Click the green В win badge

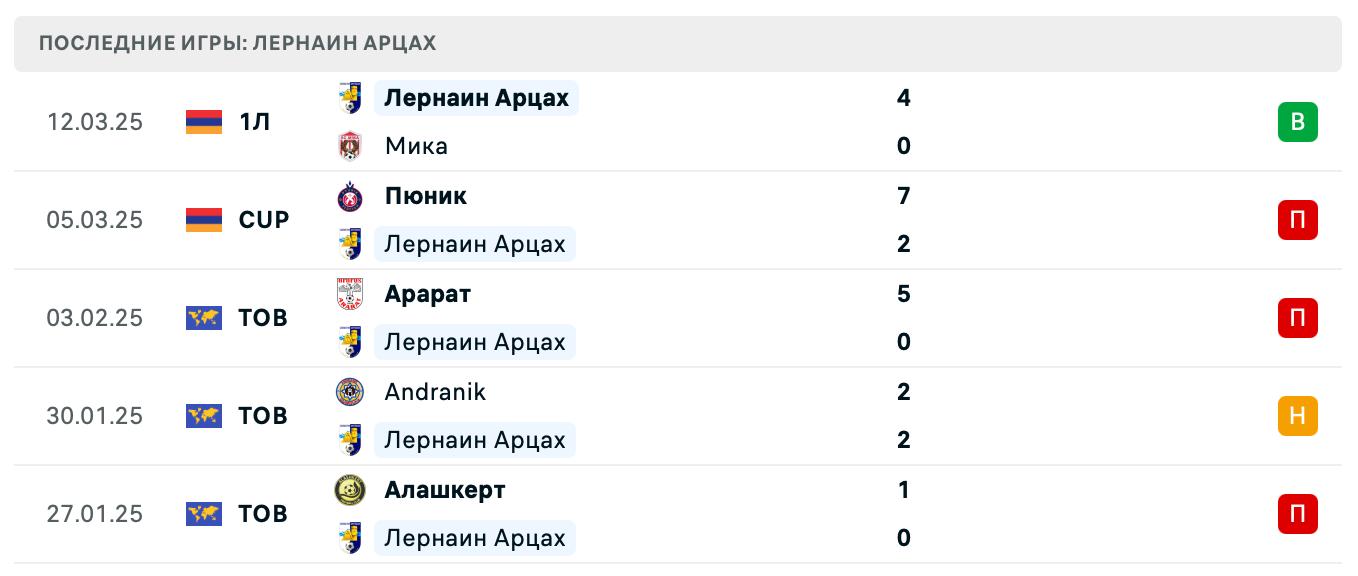point(1297,122)
